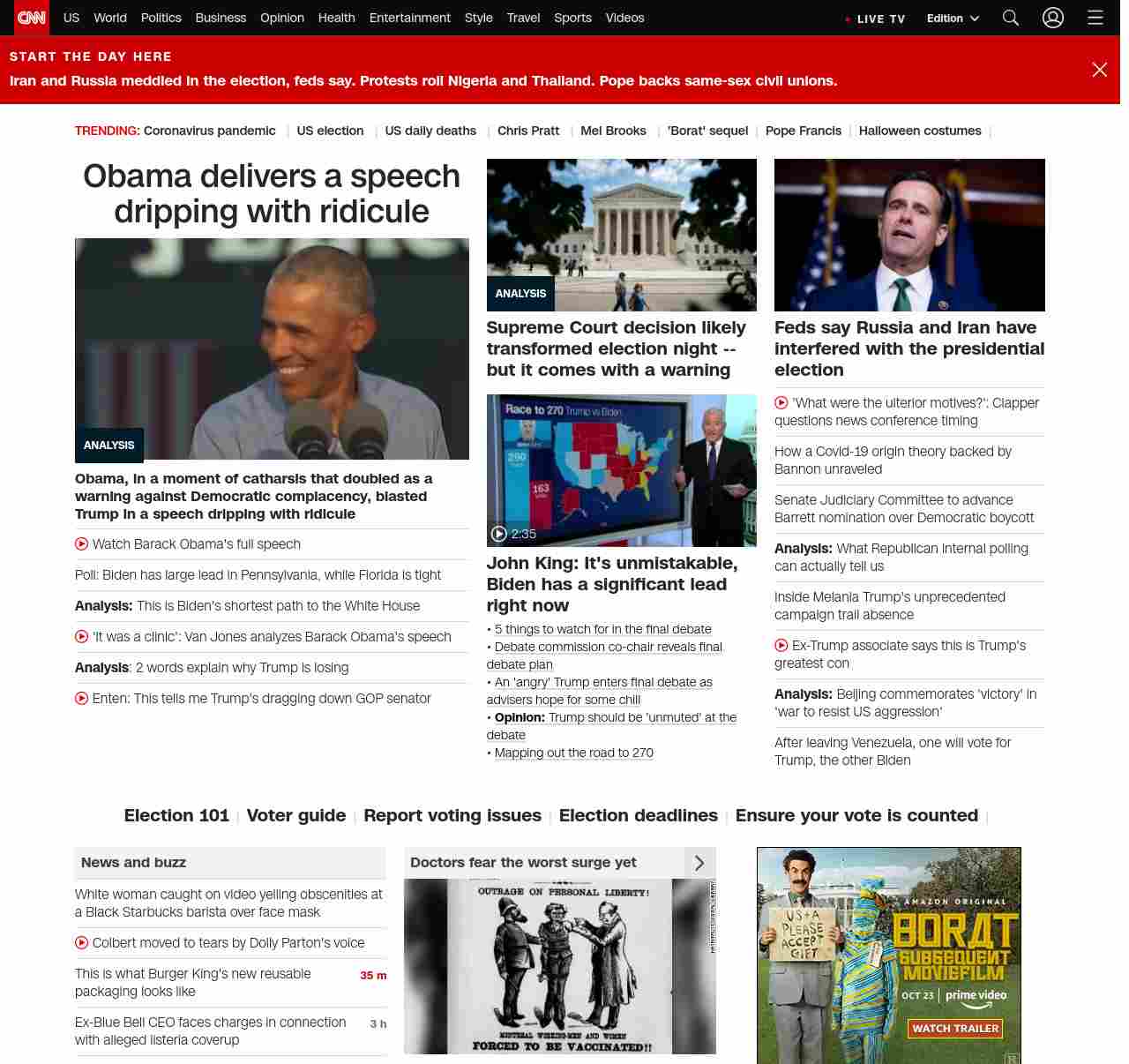1129x1064 pixels.
Task: Open the search magnifier icon
Action: pyautogui.click(x=1011, y=18)
